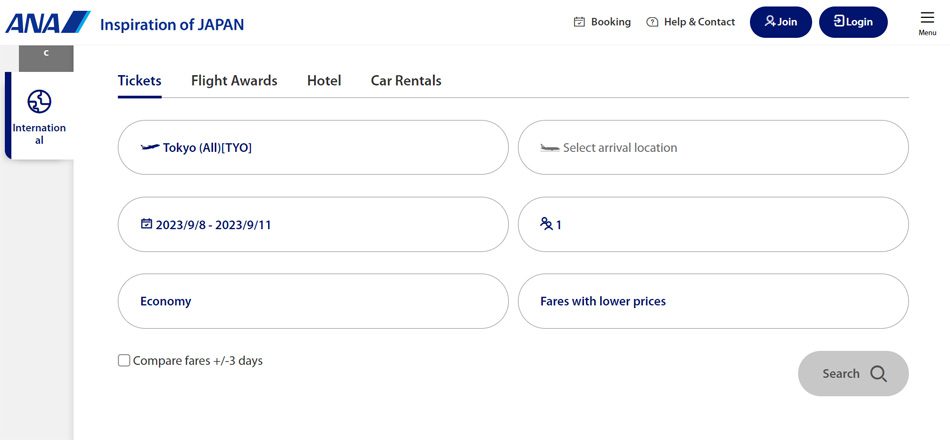Click the Help & Contact question icon
Image resolution: width=950 pixels, height=440 pixels.
[652, 22]
